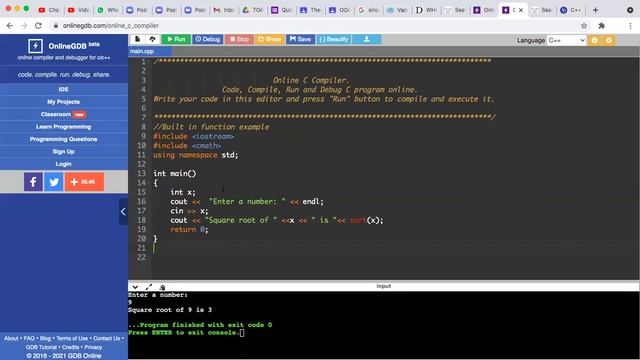Viewport: 640px width, 360px height.
Task: Run the program with the green Run button
Action: pyautogui.click(x=176, y=39)
